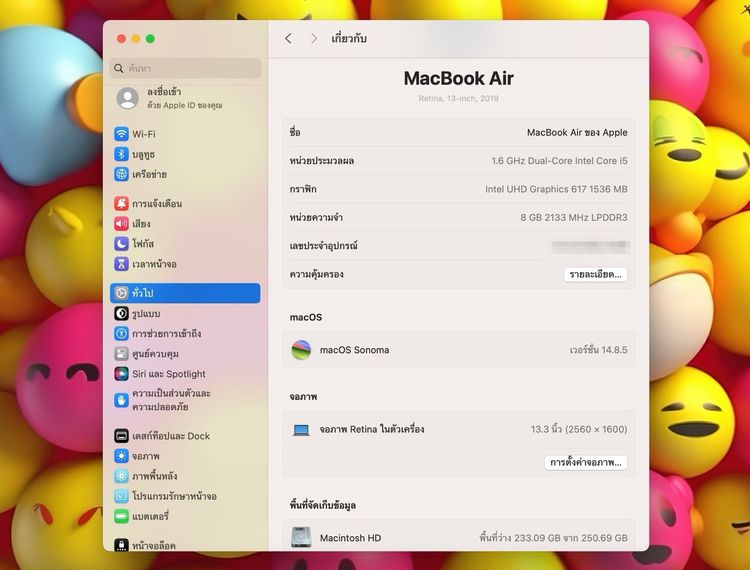Go back with the left chevron

click(288, 38)
